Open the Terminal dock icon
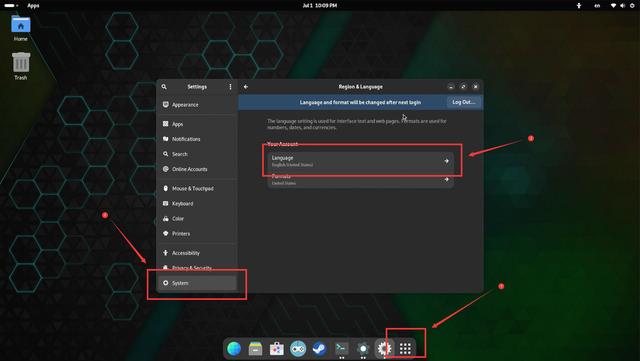This screenshot has width=640, height=361. (x=341, y=348)
